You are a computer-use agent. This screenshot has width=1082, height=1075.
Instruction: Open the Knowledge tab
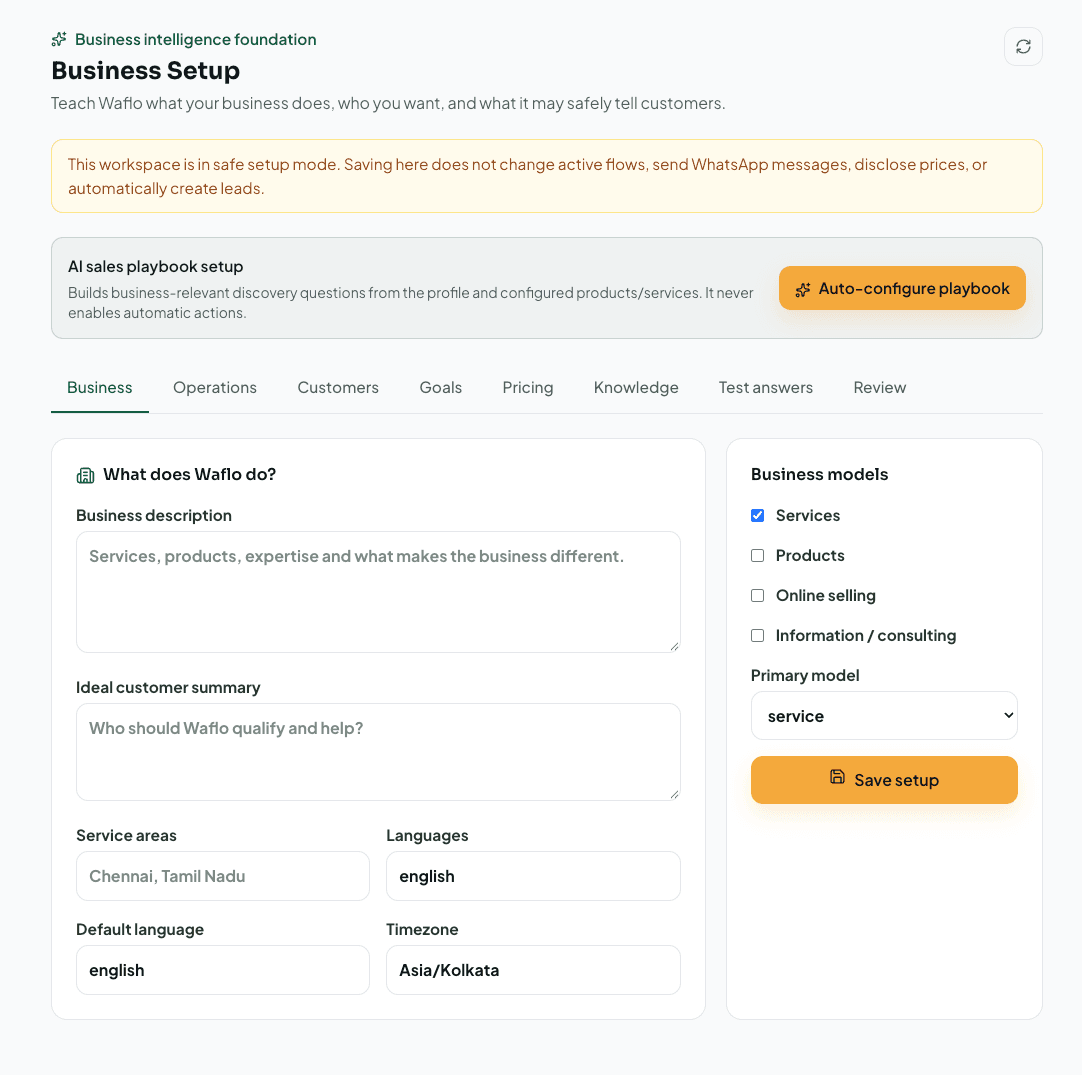(636, 388)
